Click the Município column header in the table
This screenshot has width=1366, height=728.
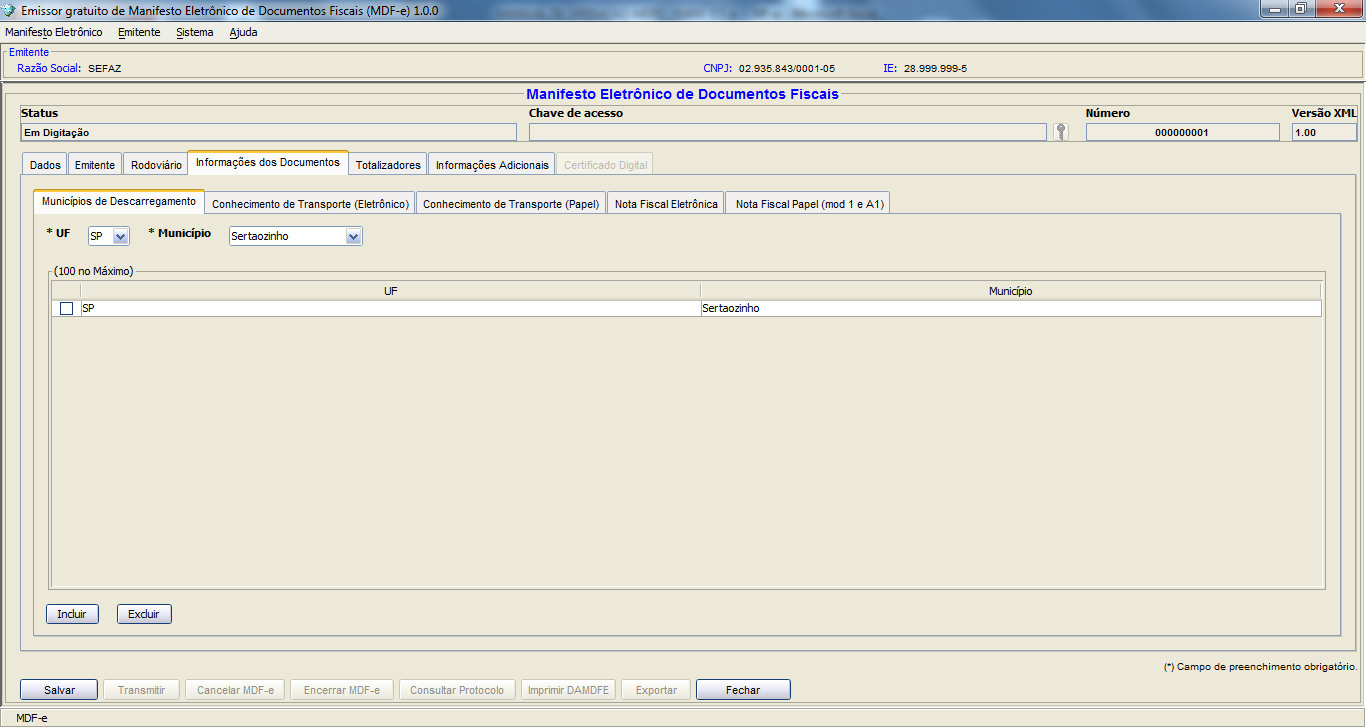click(x=1011, y=291)
